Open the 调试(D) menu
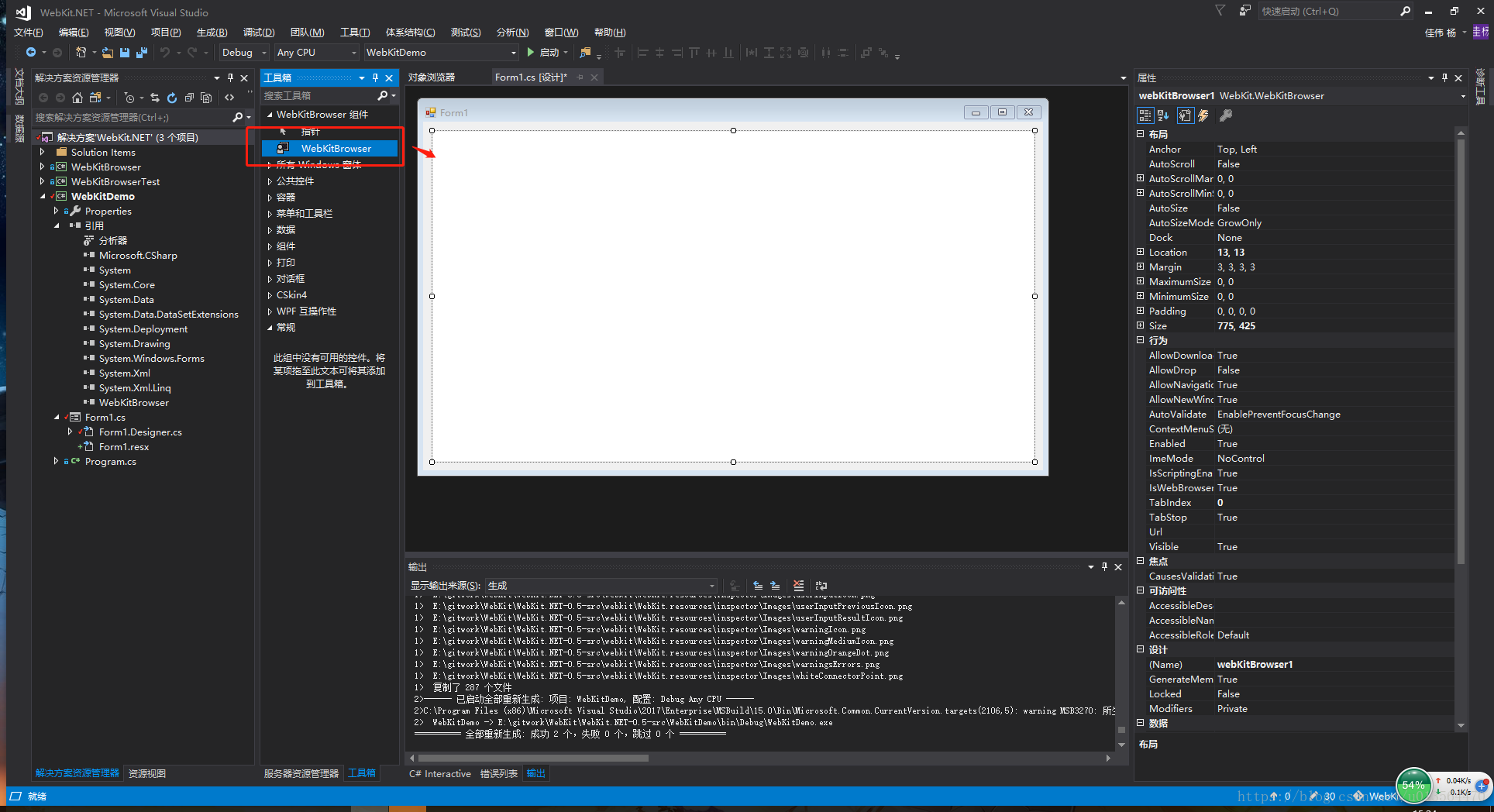Screen dimensions: 1494x812 (x=259, y=33)
